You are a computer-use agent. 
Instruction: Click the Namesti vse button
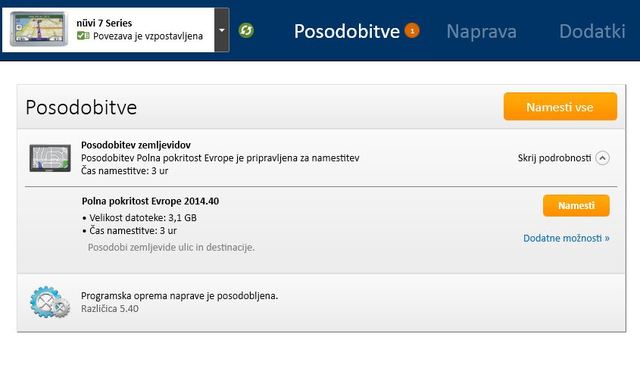pyautogui.click(x=560, y=106)
